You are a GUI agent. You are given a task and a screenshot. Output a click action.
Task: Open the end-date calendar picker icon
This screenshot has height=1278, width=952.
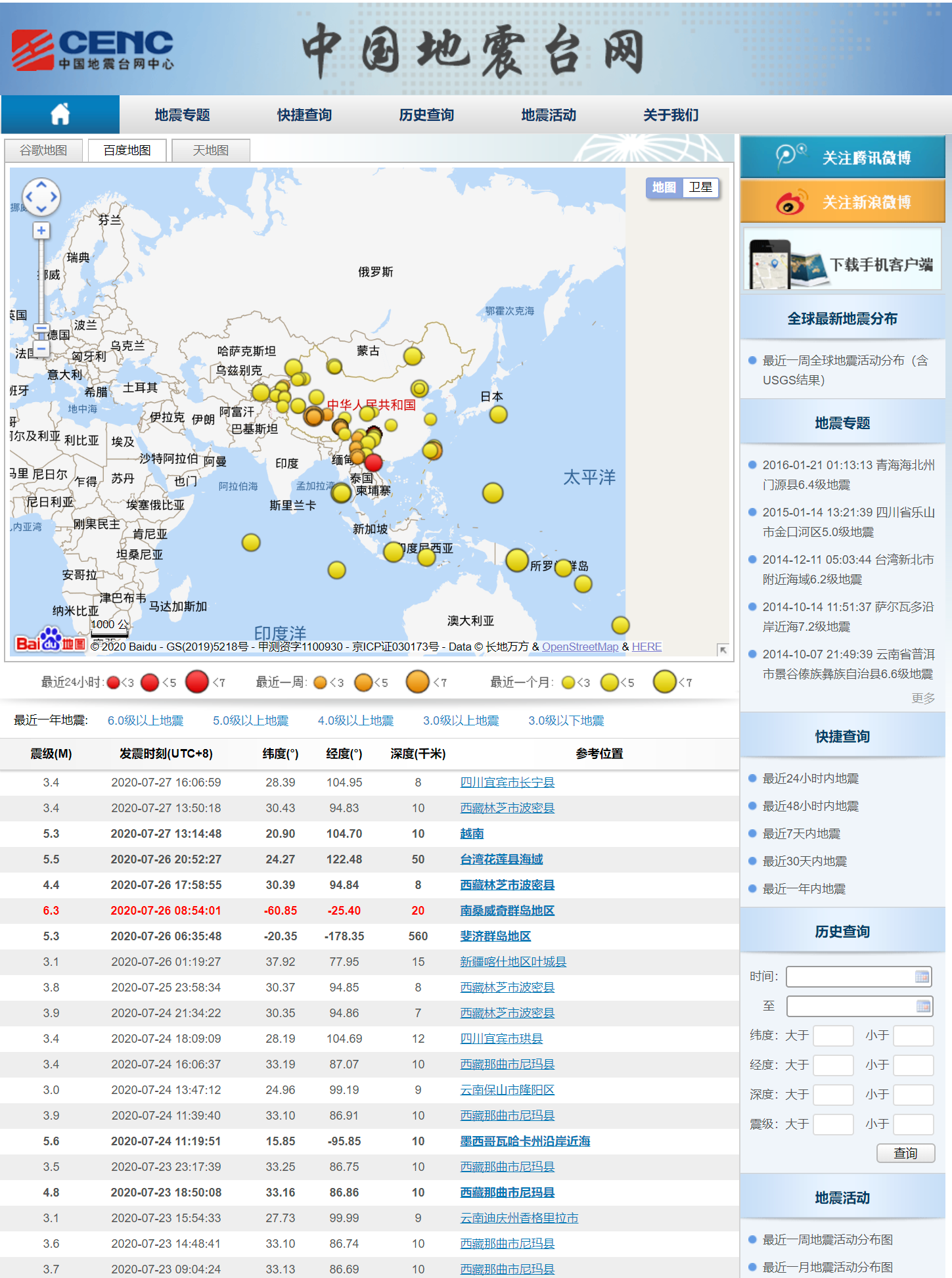click(922, 1006)
